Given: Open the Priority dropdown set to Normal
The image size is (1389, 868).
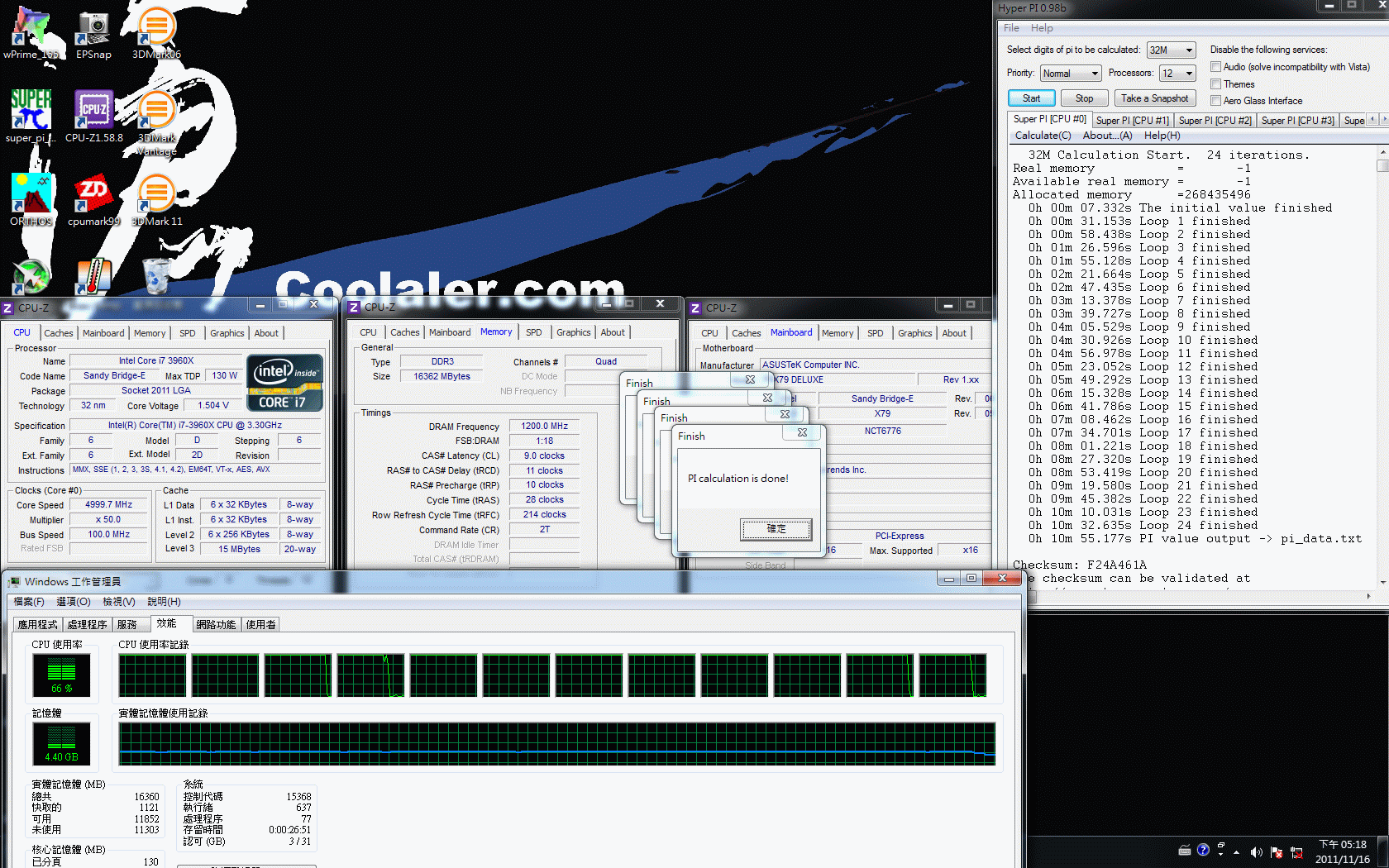Looking at the screenshot, I should tap(1070, 74).
